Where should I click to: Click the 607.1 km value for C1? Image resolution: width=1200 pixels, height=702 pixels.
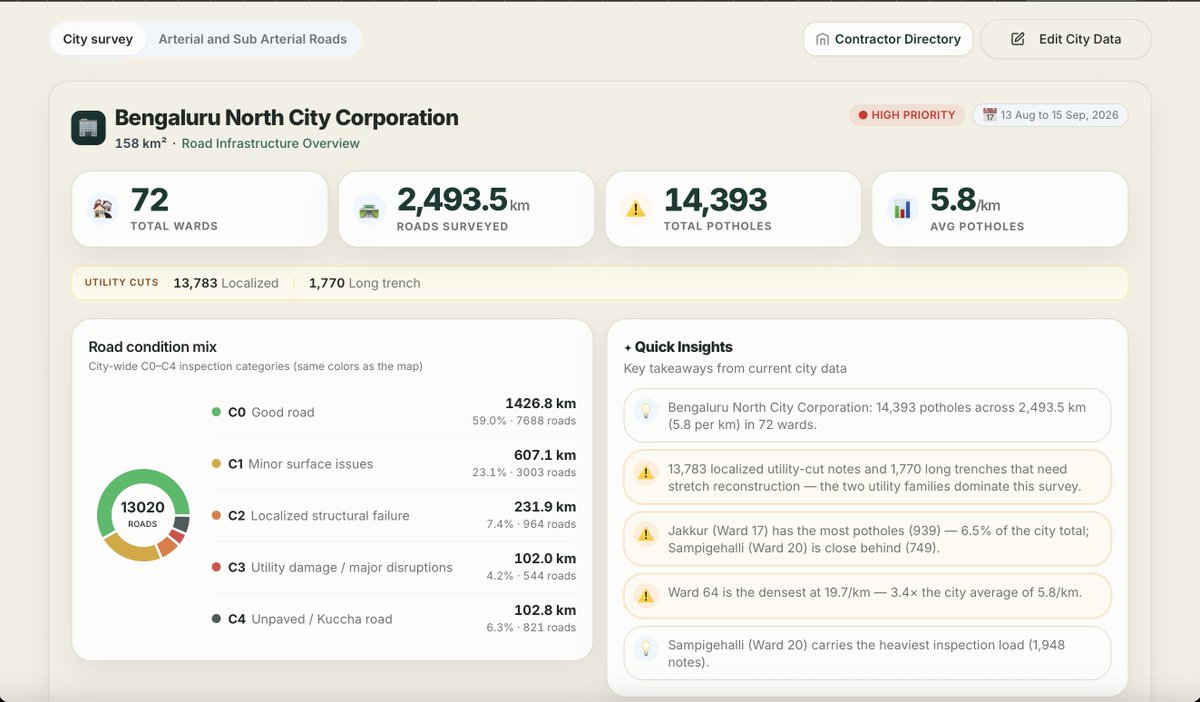click(545, 455)
